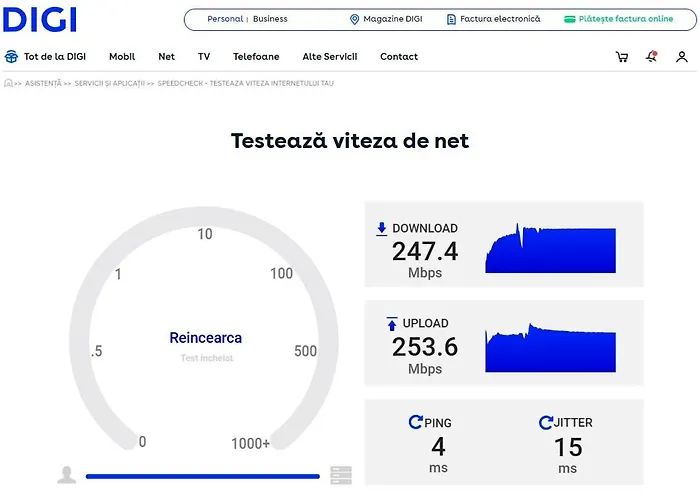Click the home breadcrumb icon
This screenshot has height=500, width=700.
click(9, 84)
